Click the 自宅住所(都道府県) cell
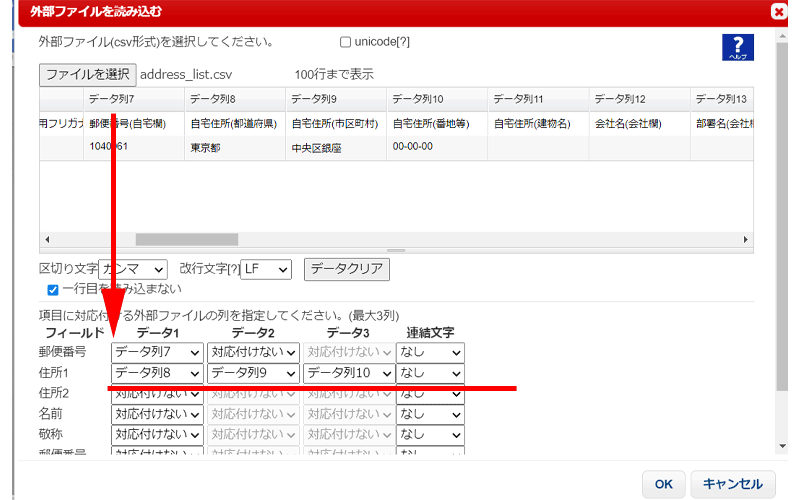Image resolution: width=800 pixels, height=500 pixels. pos(235,123)
